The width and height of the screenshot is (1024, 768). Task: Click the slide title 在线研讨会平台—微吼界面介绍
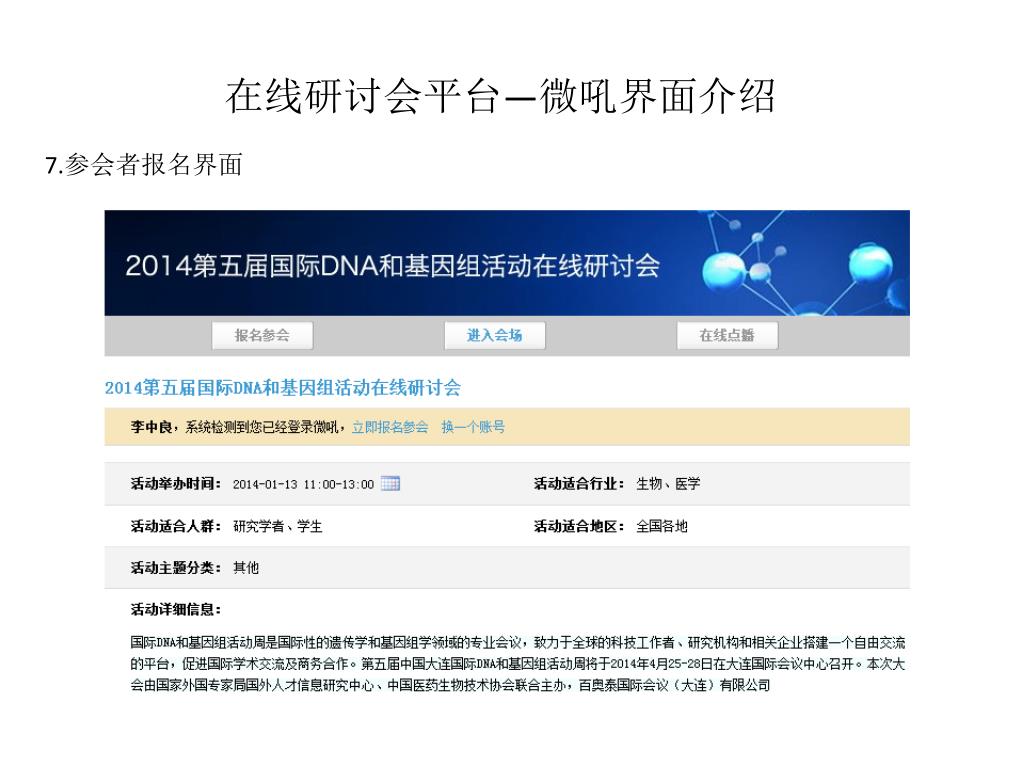(x=500, y=96)
